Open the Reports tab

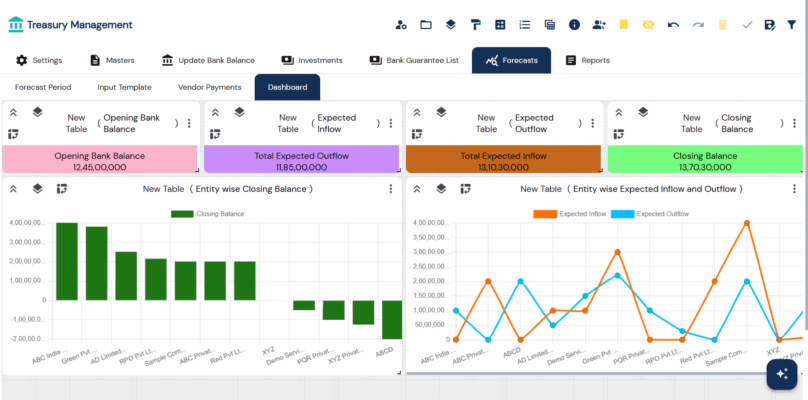pos(587,60)
